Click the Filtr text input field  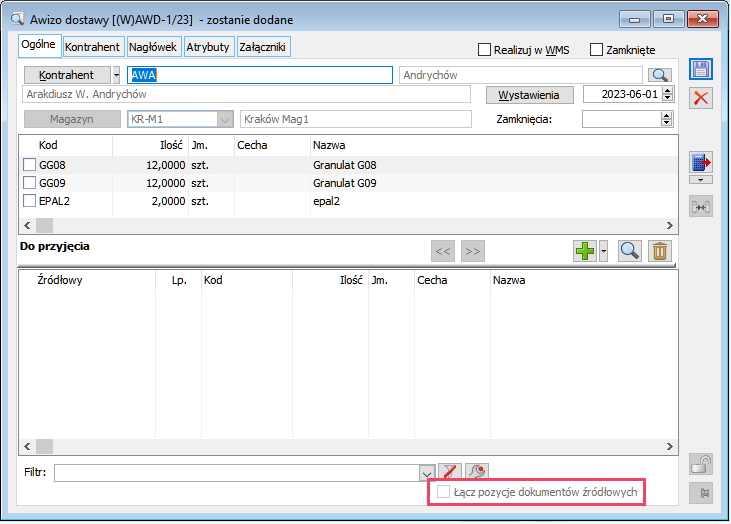[x=237, y=473]
